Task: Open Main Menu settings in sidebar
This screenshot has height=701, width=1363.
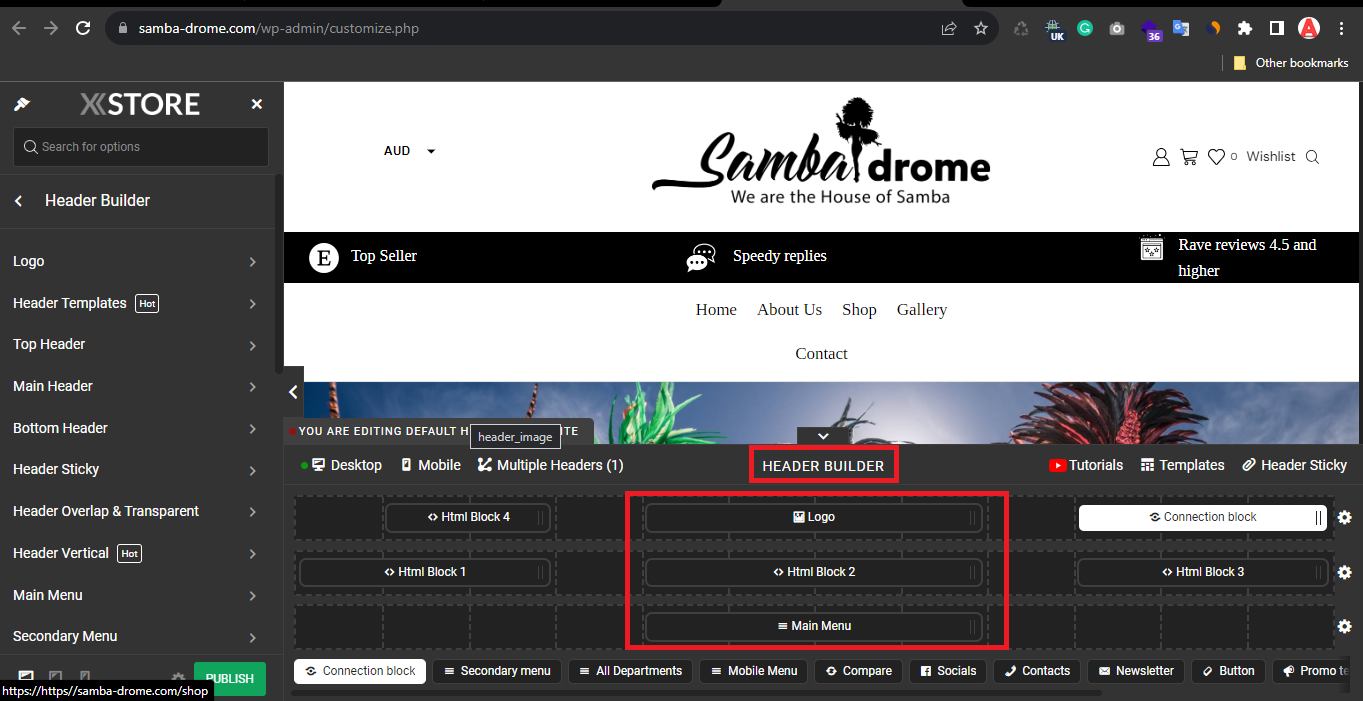Action: coord(137,595)
